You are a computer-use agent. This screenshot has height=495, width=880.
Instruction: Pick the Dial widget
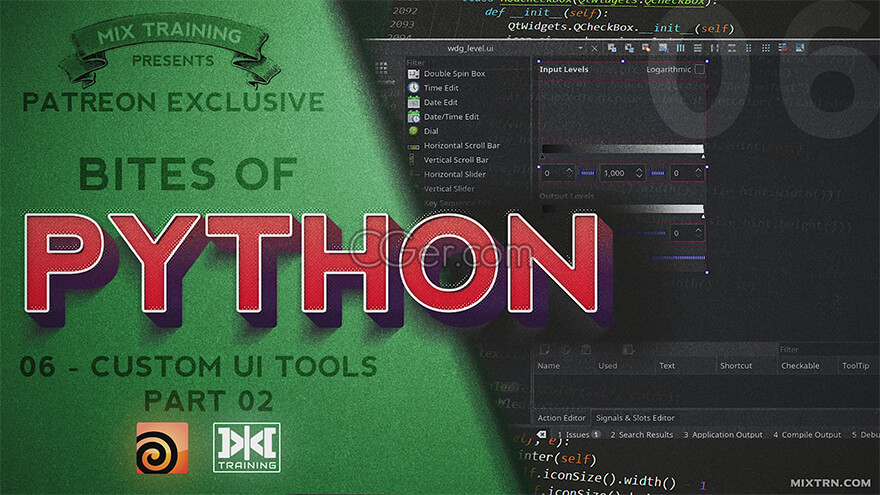(x=423, y=131)
